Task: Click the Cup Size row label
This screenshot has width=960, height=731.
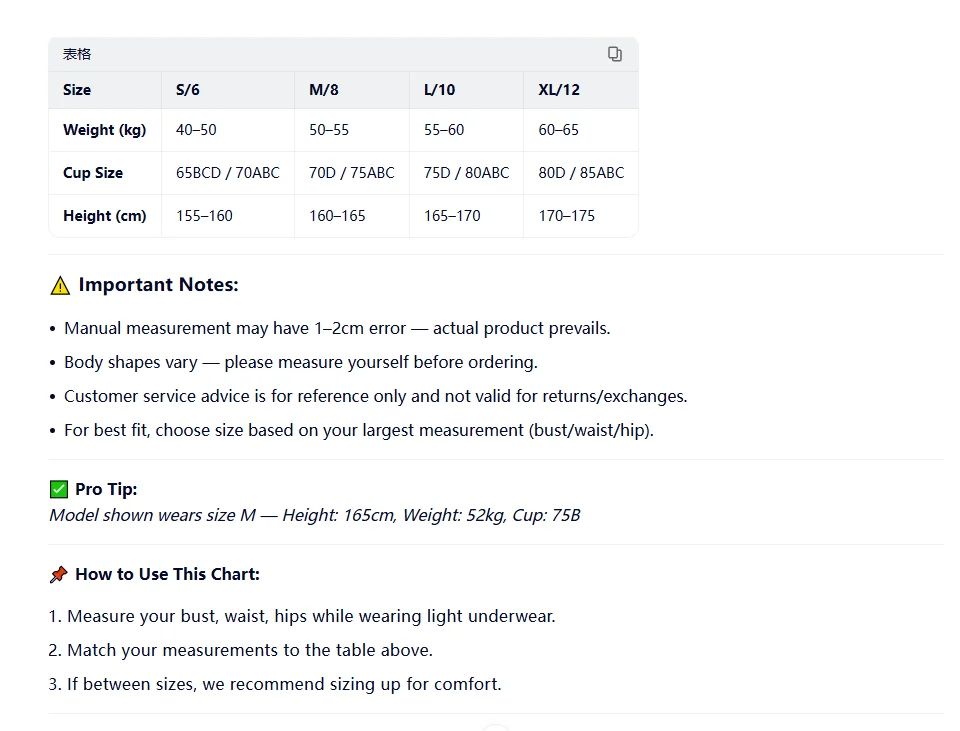Action: coord(93,173)
